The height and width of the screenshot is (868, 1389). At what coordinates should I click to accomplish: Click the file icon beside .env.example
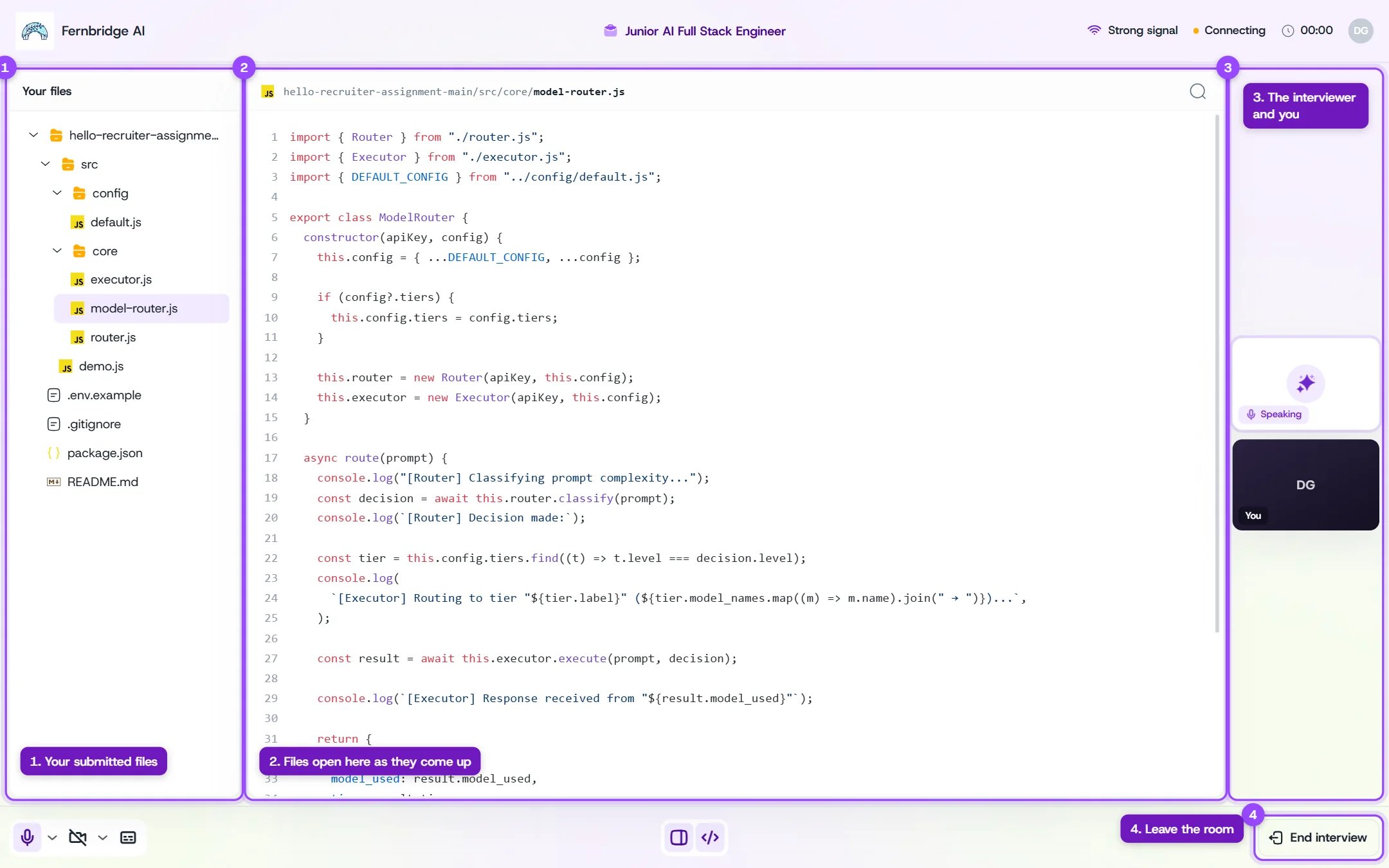54,395
